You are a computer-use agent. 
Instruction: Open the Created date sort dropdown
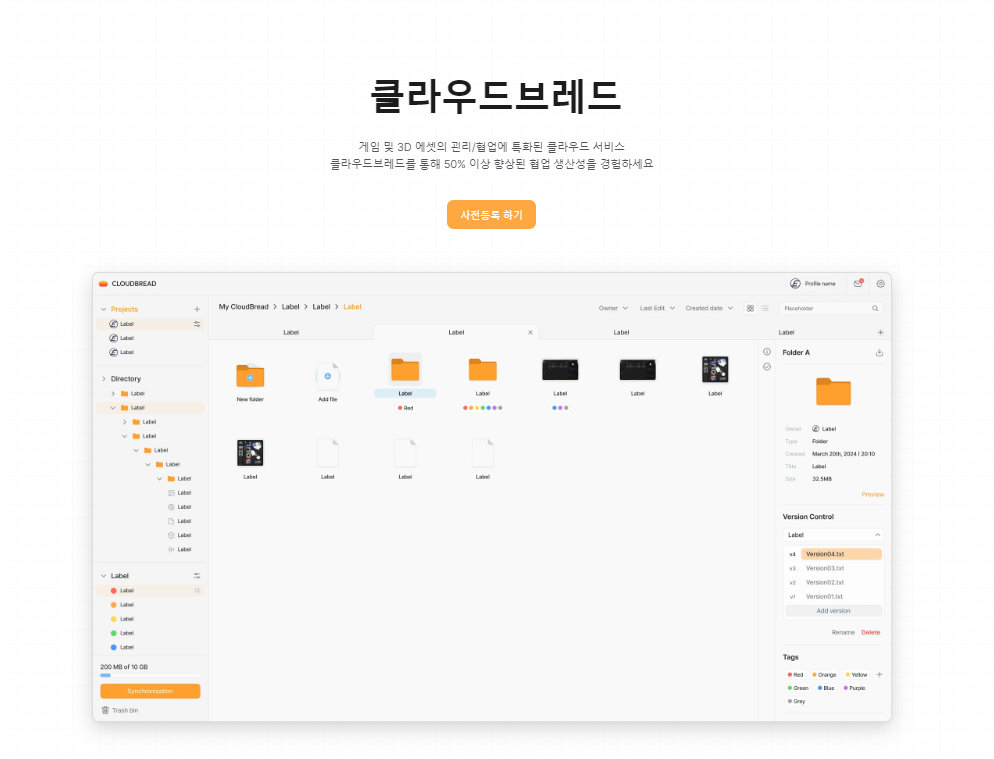coord(709,308)
